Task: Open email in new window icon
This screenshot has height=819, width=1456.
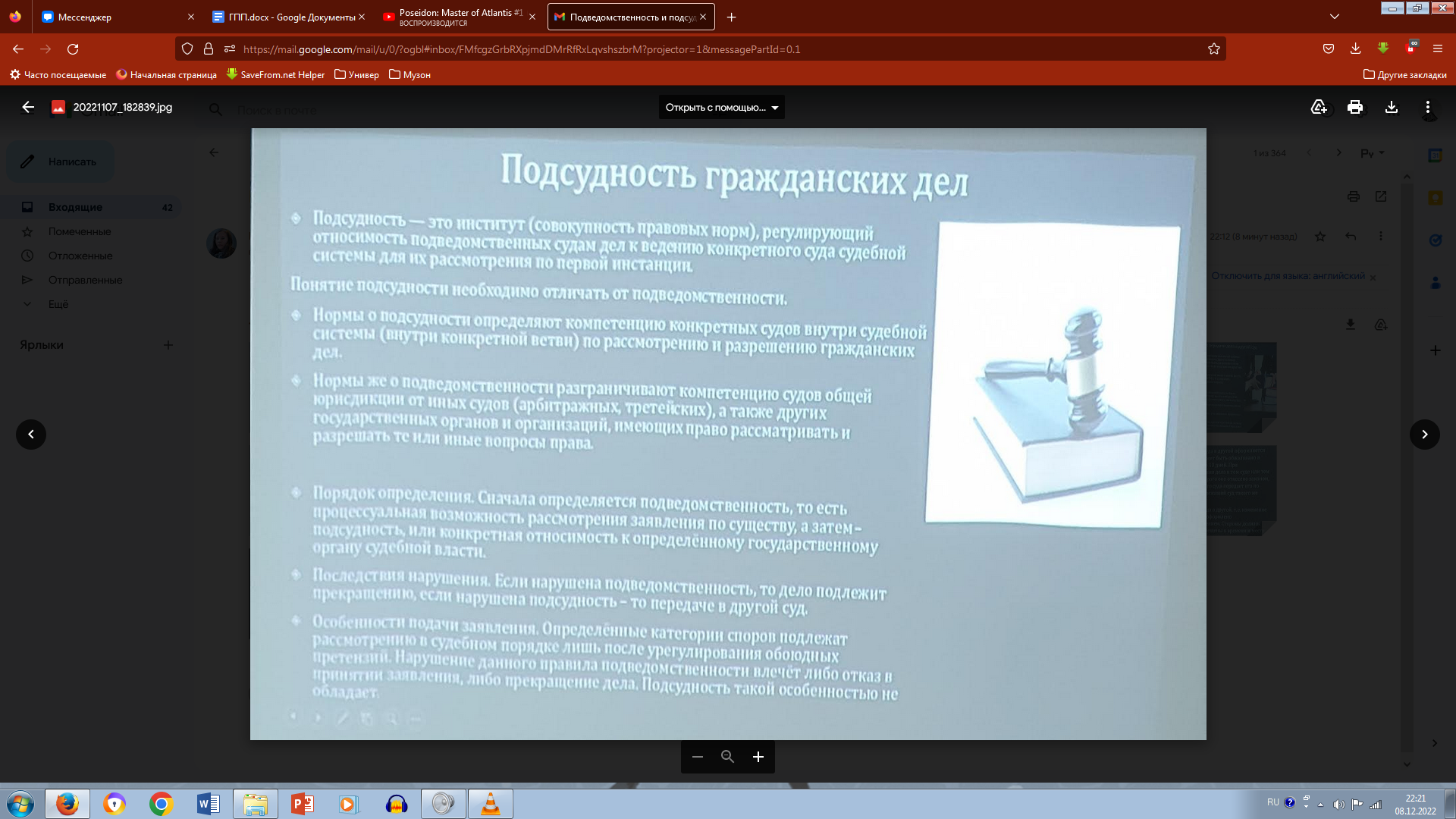Action: click(x=1381, y=196)
